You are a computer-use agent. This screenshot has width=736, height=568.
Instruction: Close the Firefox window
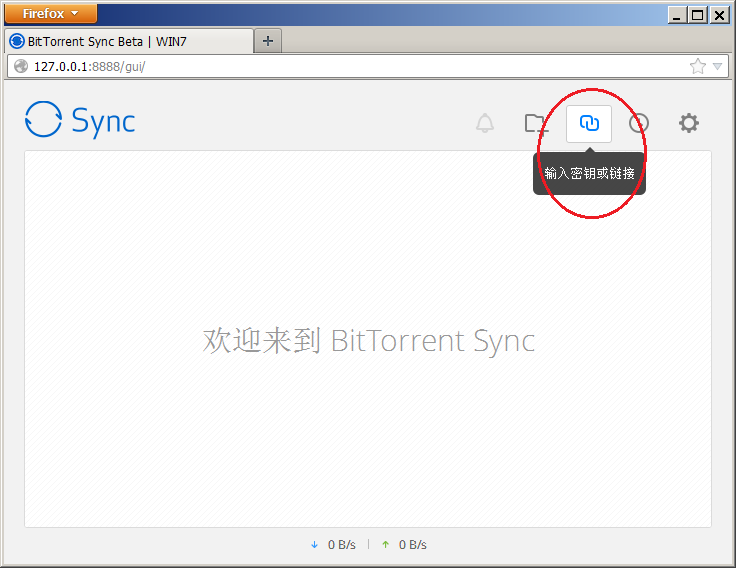click(718, 14)
